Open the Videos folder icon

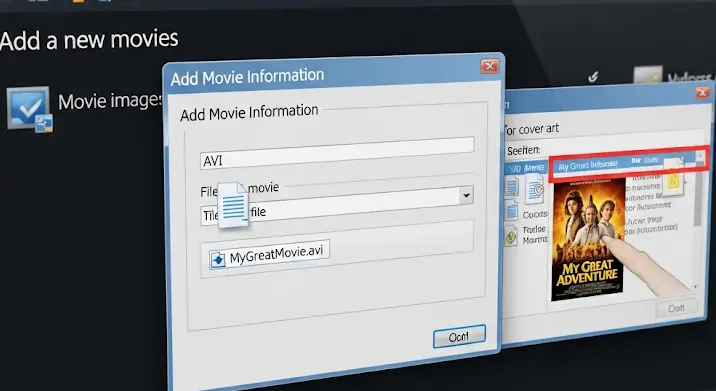(x=647, y=74)
